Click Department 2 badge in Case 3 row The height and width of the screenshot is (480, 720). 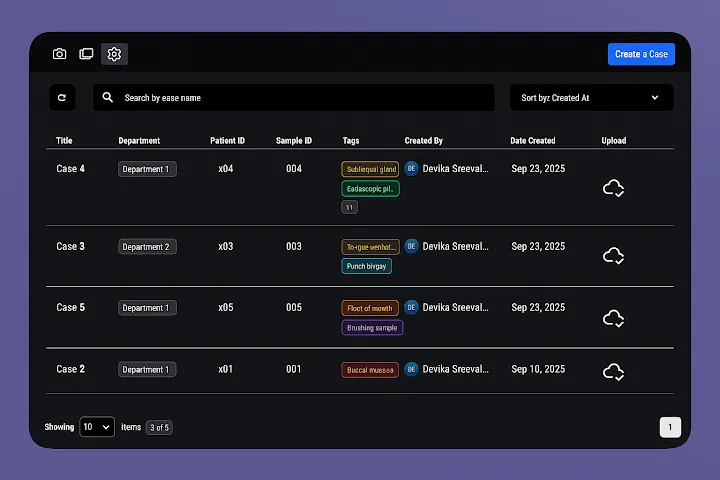coord(147,247)
